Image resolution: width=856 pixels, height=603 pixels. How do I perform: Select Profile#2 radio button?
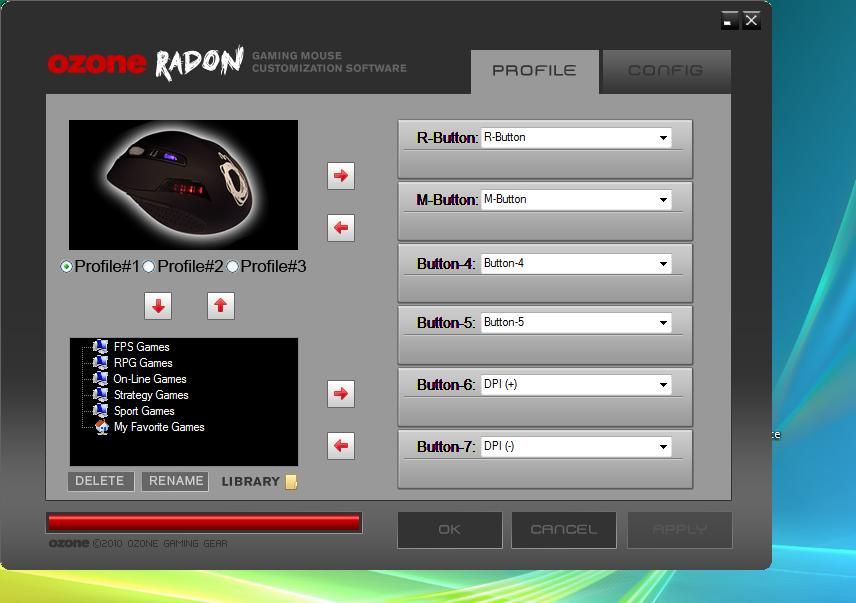tap(148, 266)
